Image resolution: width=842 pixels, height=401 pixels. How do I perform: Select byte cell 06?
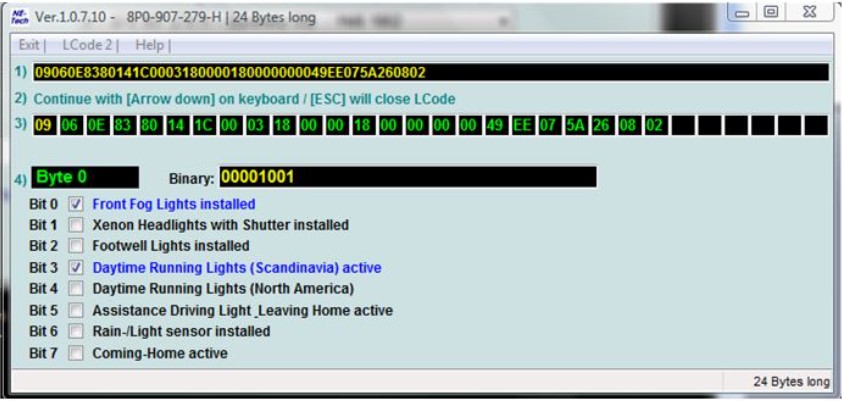pos(71,125)
